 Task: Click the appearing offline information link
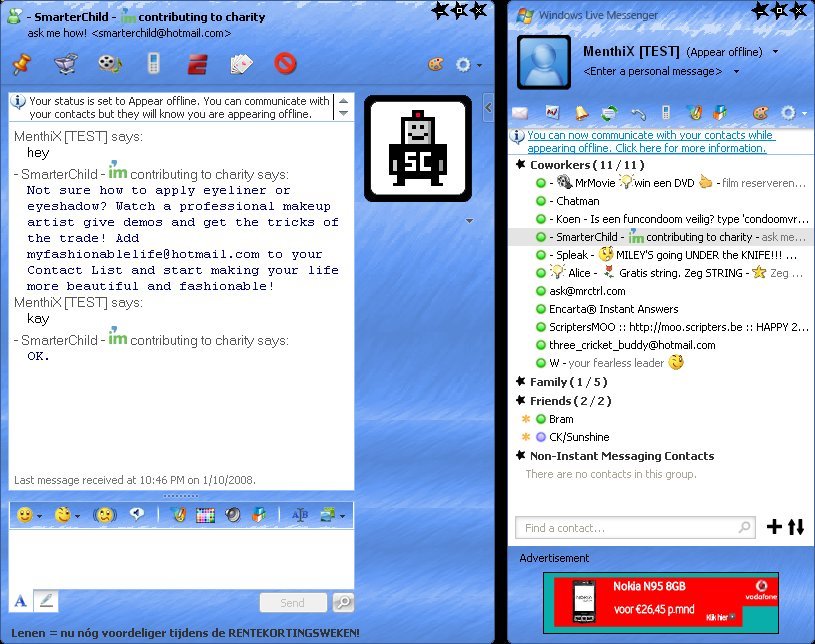(651, 141)
